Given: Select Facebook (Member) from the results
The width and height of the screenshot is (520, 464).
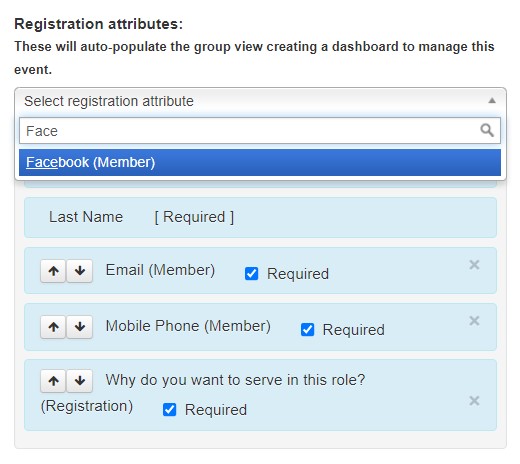Looking at the screenshot, I should 260,162.
